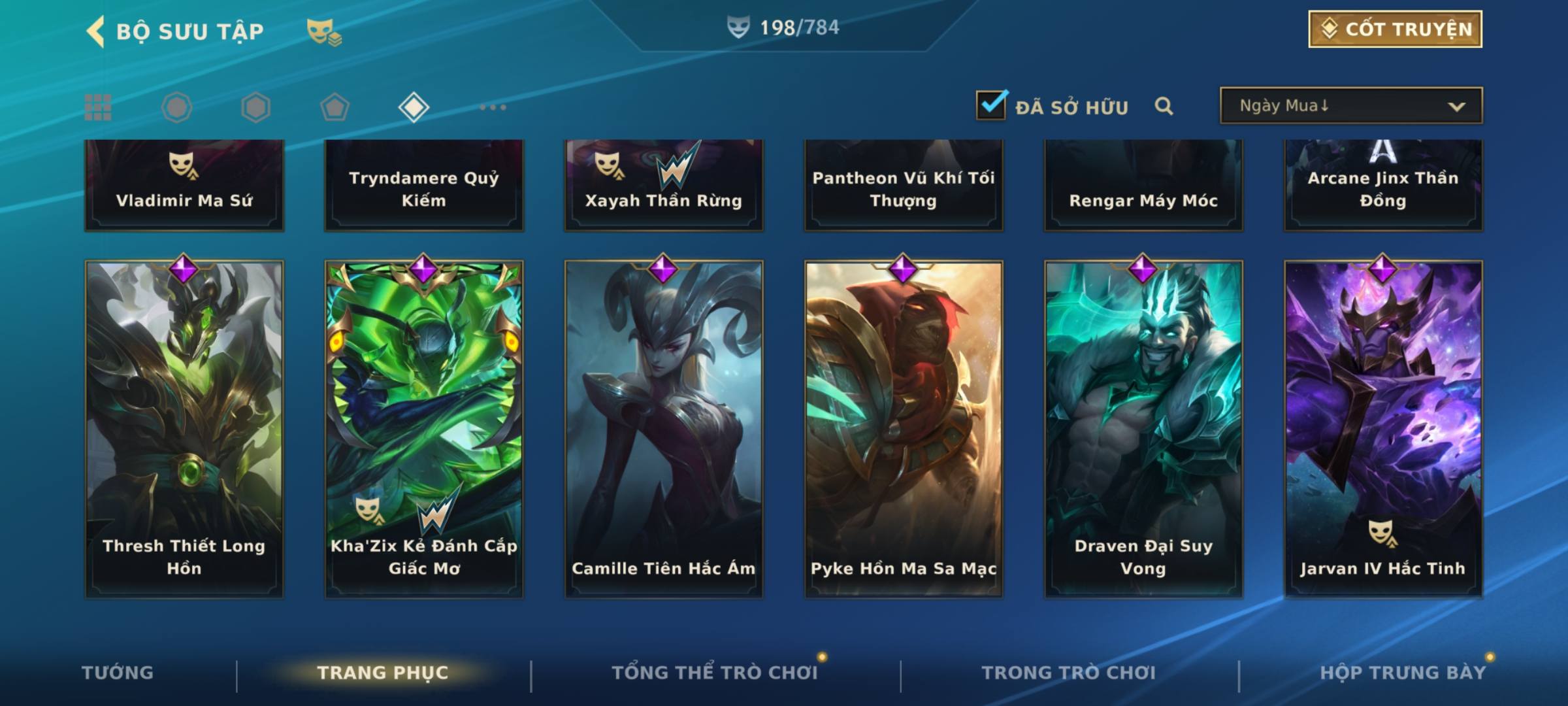Image resolution: width=1568 pixels, height=706 pixels.
Task: Filter by the hexagon rarity gem icon
Action: tap(255, 107)
